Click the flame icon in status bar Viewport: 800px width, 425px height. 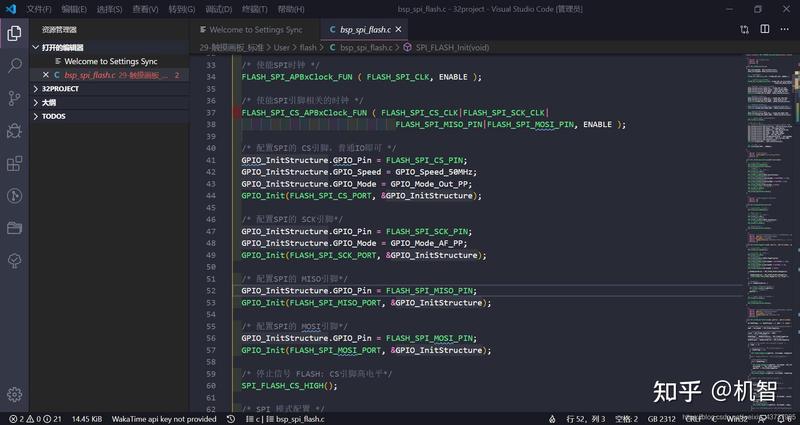pyautogui.click(x=552, y=419)
